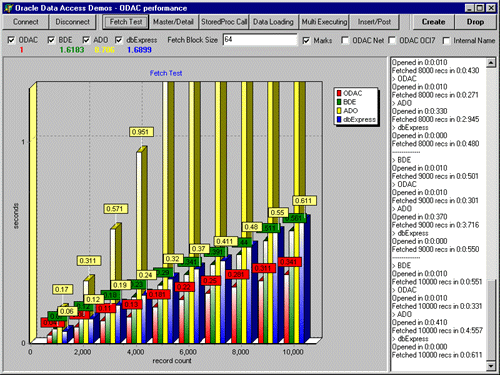
Task: Toggle the ODAC checkbox
Action: [11, 40]
